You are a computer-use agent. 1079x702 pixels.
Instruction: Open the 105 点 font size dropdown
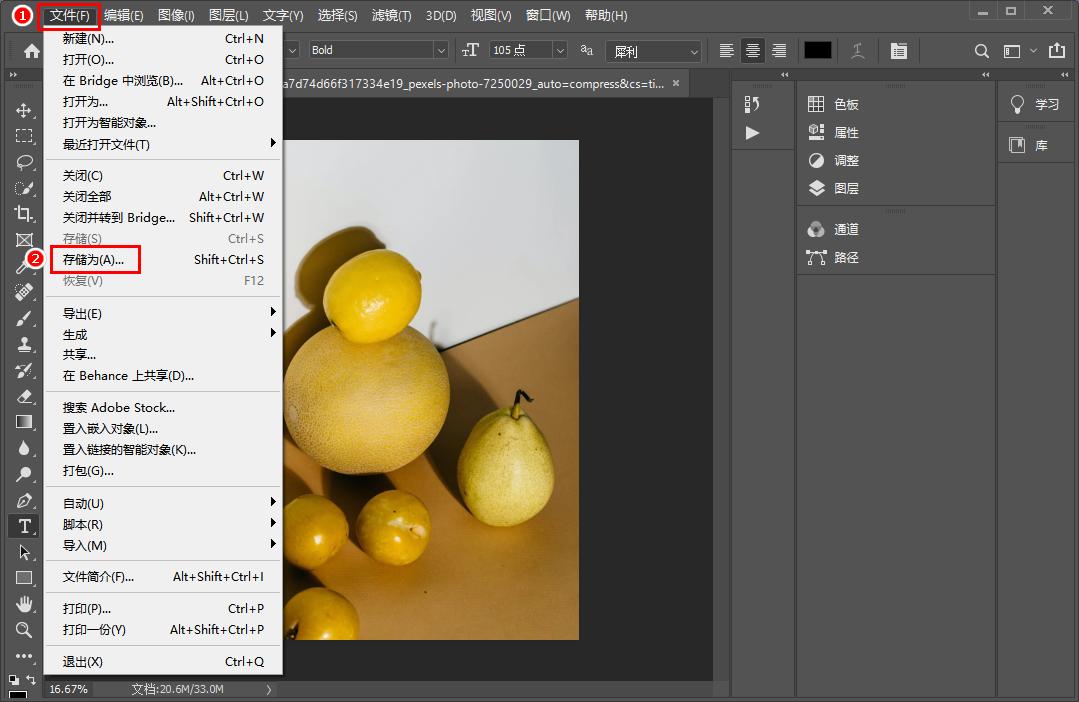[560, 50]
